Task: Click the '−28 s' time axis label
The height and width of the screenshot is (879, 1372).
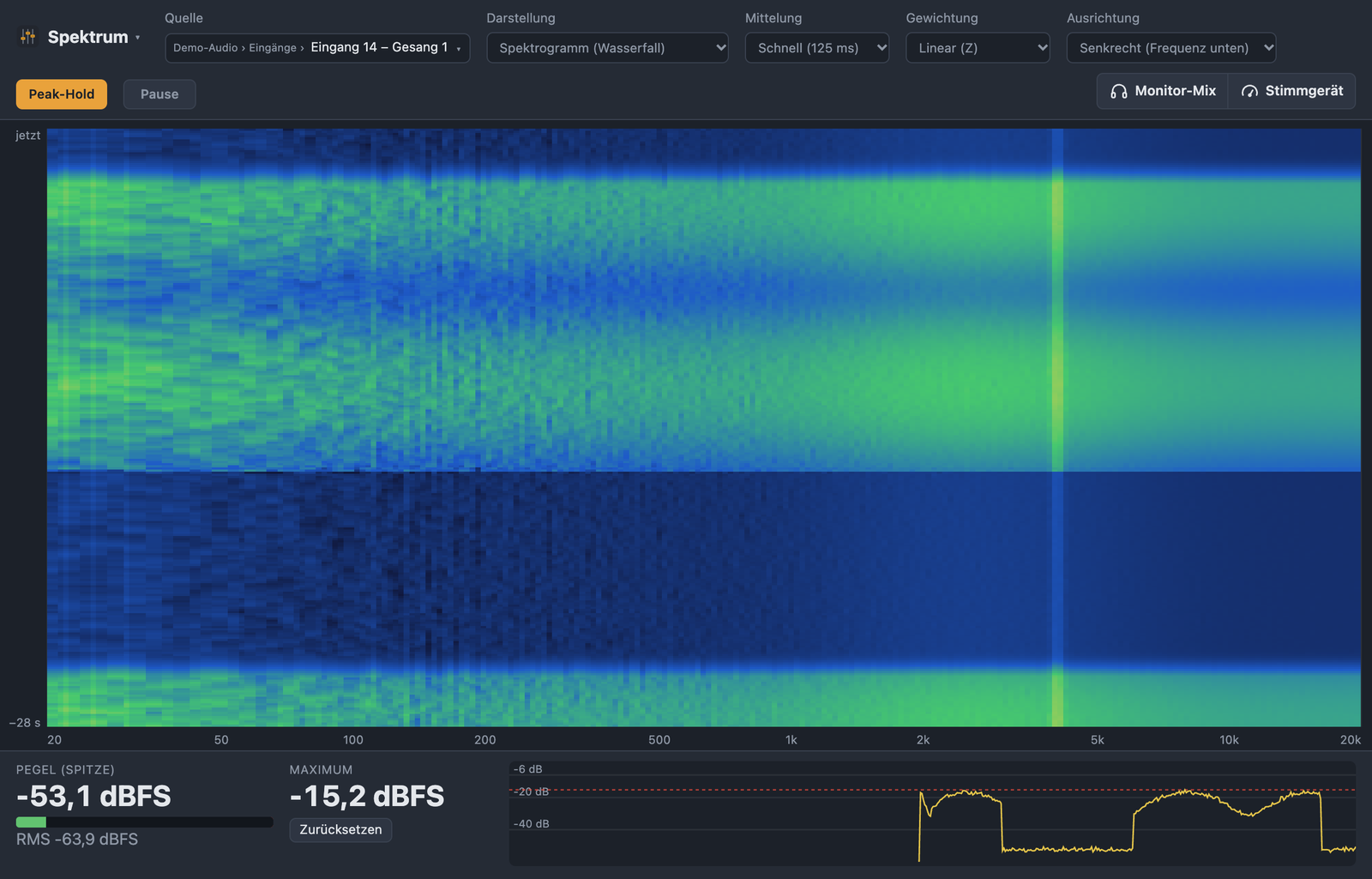Action: point(25,723)
